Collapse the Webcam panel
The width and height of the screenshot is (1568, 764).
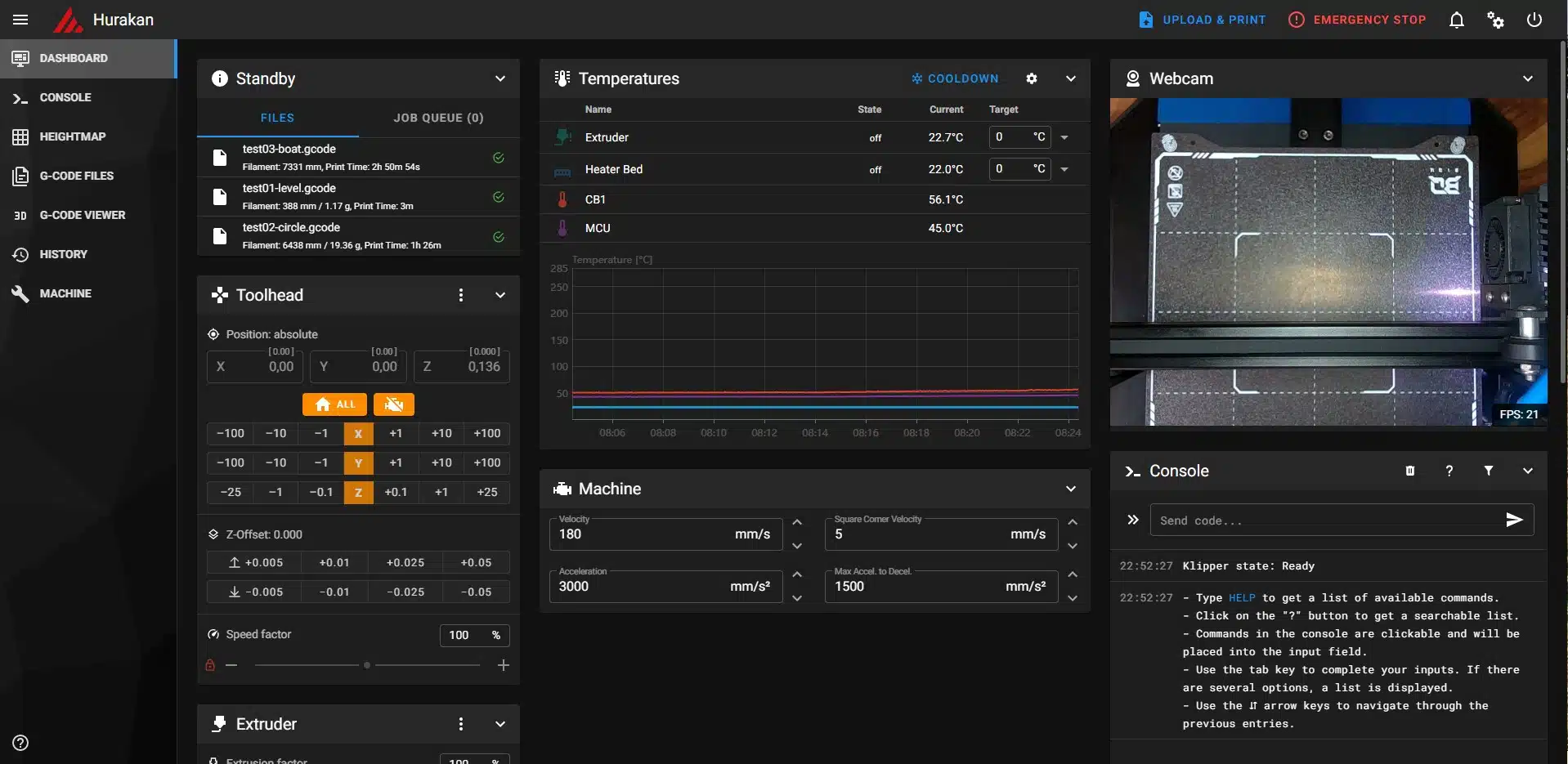tap(1528, 78)
